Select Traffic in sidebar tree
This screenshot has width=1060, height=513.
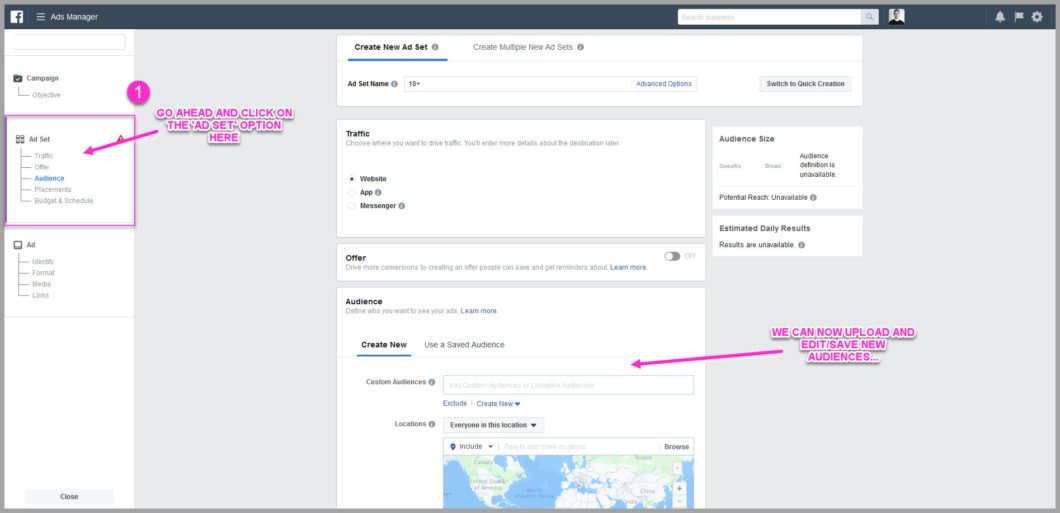[44, 156]
